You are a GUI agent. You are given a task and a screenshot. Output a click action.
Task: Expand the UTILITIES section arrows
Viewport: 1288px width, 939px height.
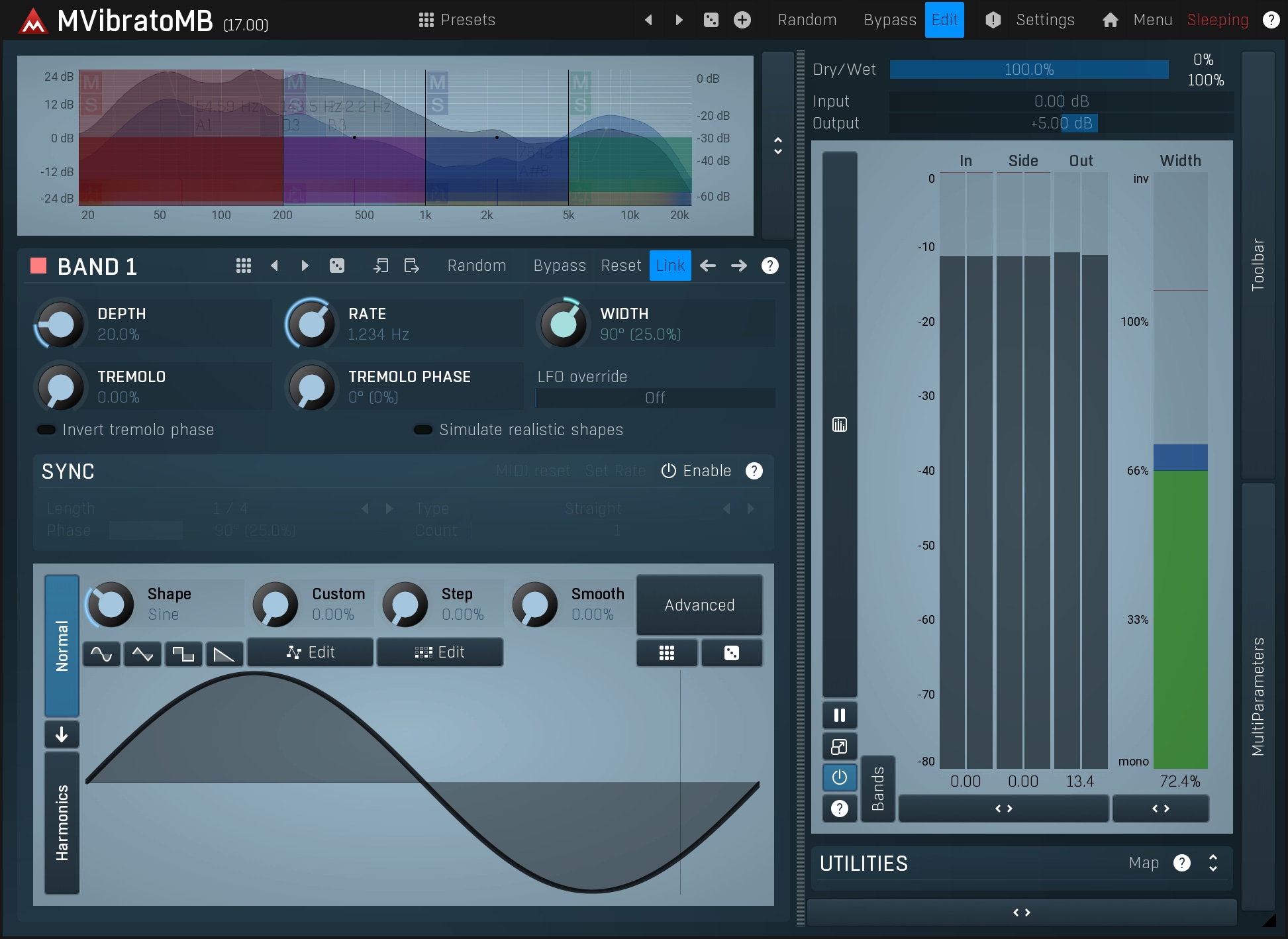coord(1213,863)
